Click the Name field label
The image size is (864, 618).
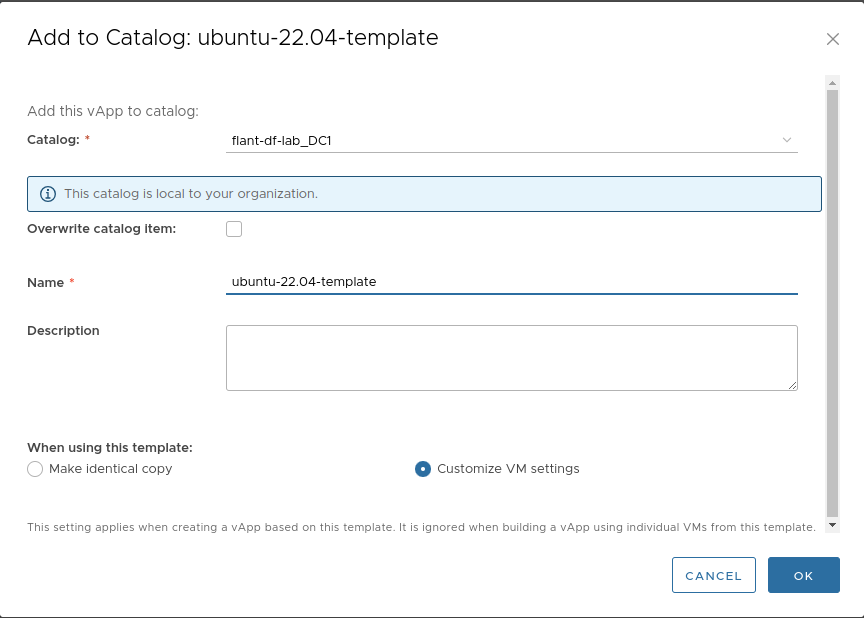pos(45,283)
